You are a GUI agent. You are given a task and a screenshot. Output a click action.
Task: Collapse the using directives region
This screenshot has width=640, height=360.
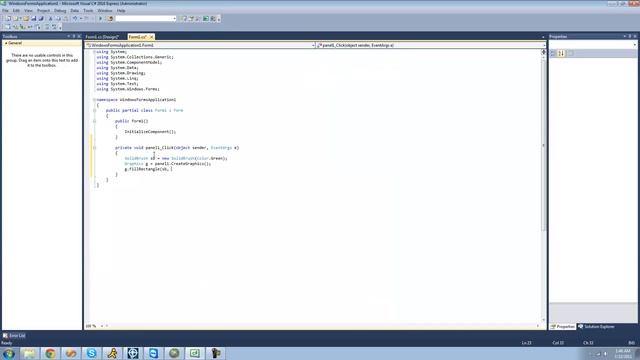coord(94,52)
